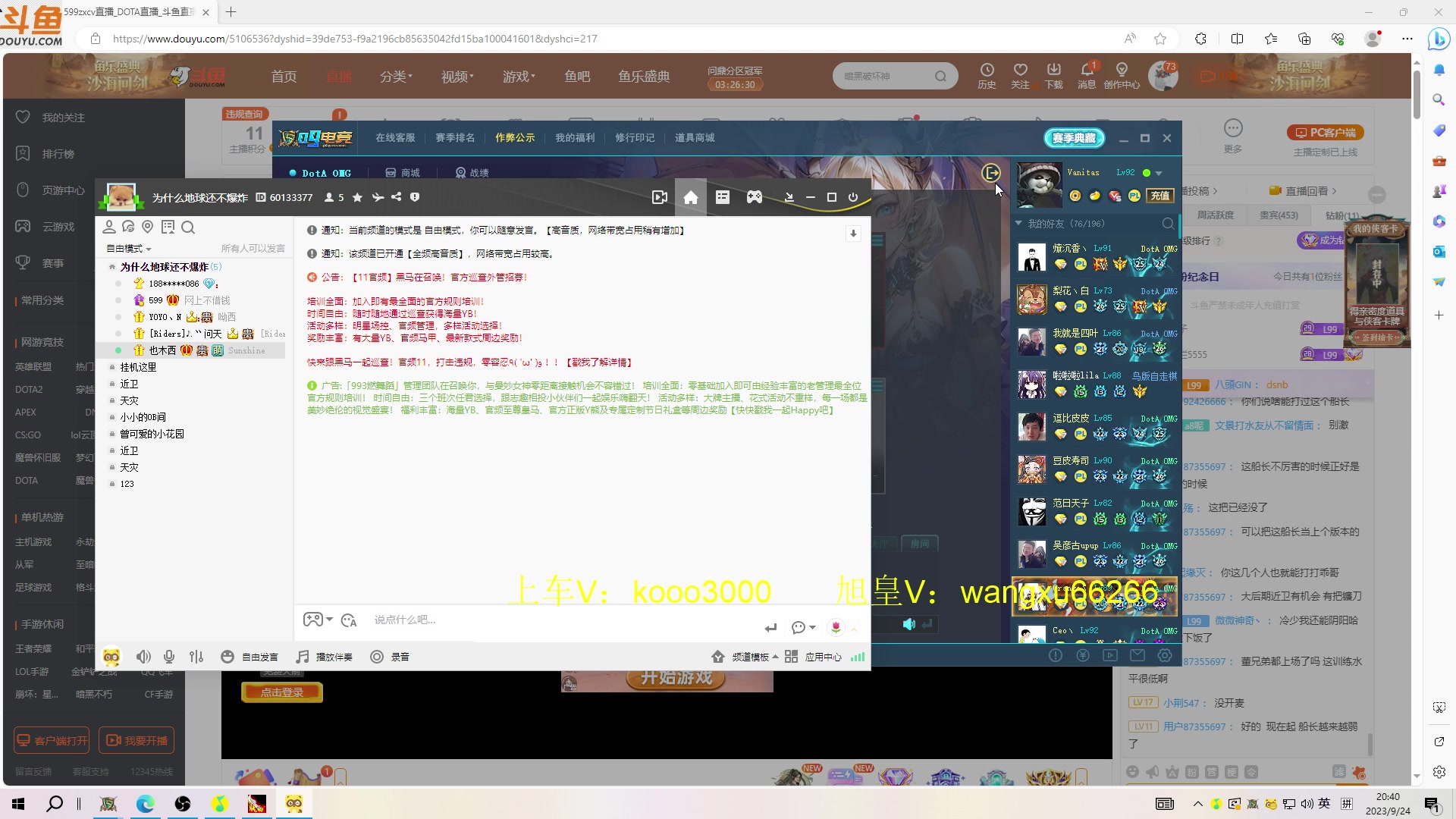The width and height of the screenshot is (1456, 819).
Task: Open the list panel icon beside home
Action: coord(723,197)
